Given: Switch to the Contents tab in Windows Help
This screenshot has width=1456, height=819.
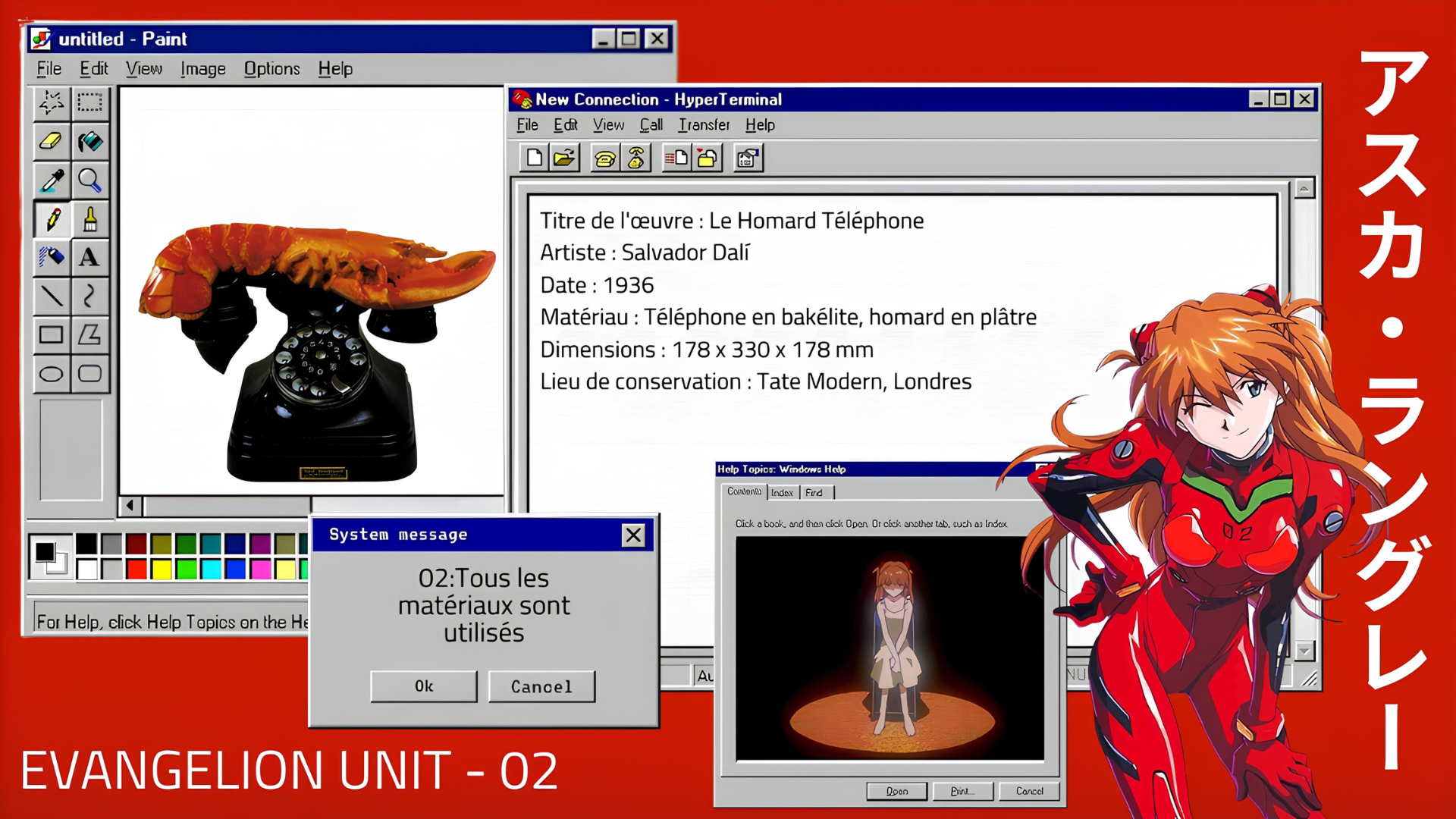Looking at the screenshot, I should [744, 491].
